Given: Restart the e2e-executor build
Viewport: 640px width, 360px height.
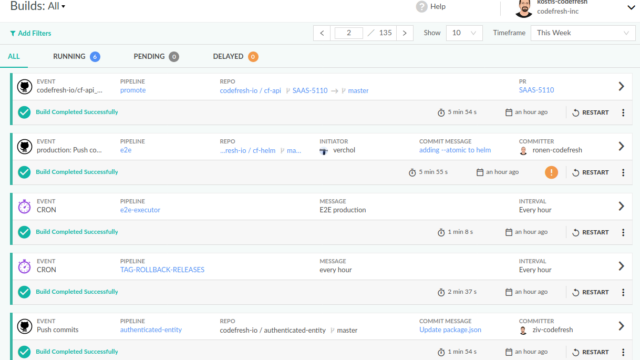Looking at the screenshot, I should [590, 232].
